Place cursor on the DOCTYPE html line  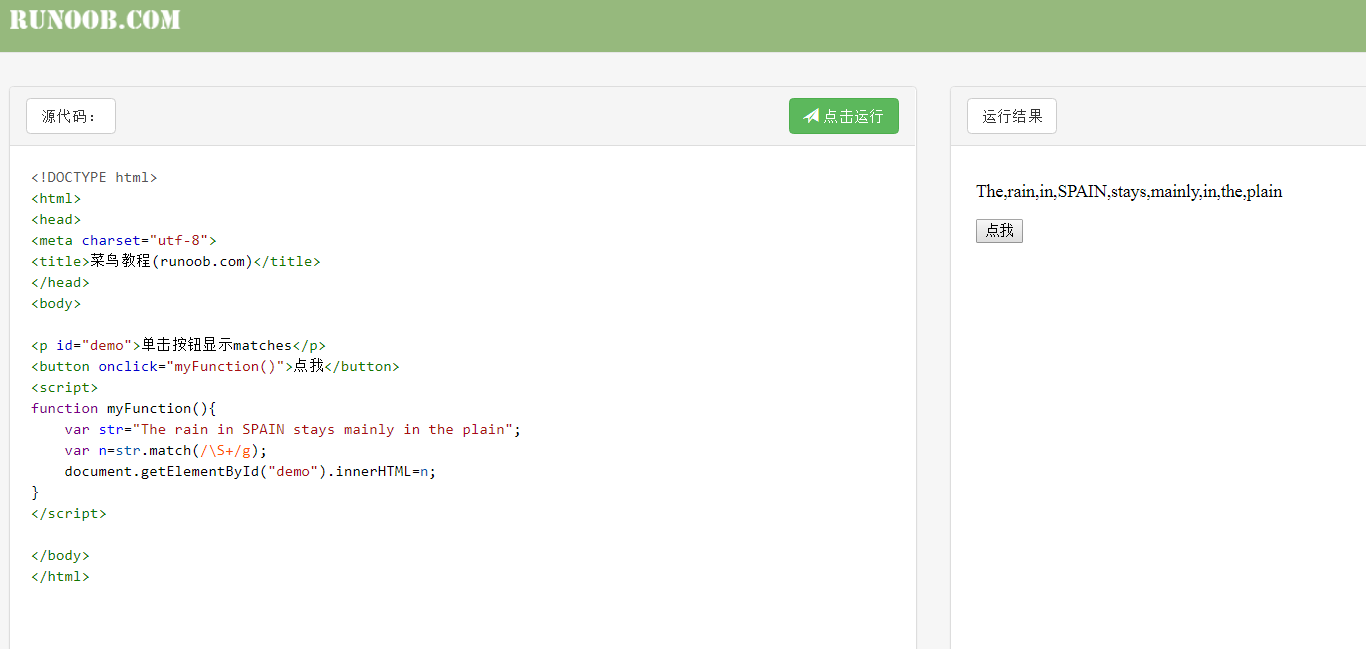coord(94,177)
